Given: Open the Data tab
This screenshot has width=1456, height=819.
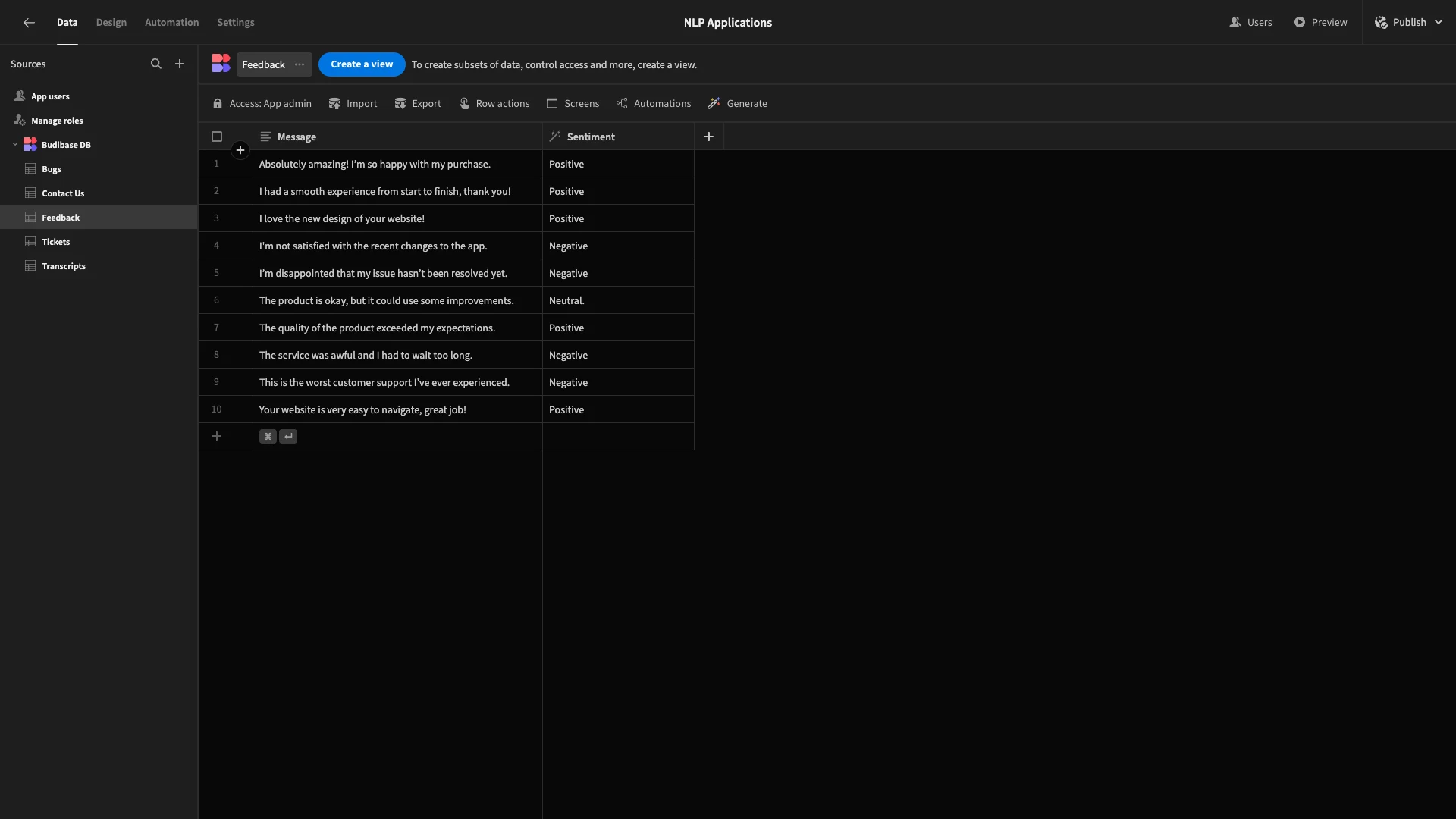Looking at the screenshot, I should coord(67,23).
